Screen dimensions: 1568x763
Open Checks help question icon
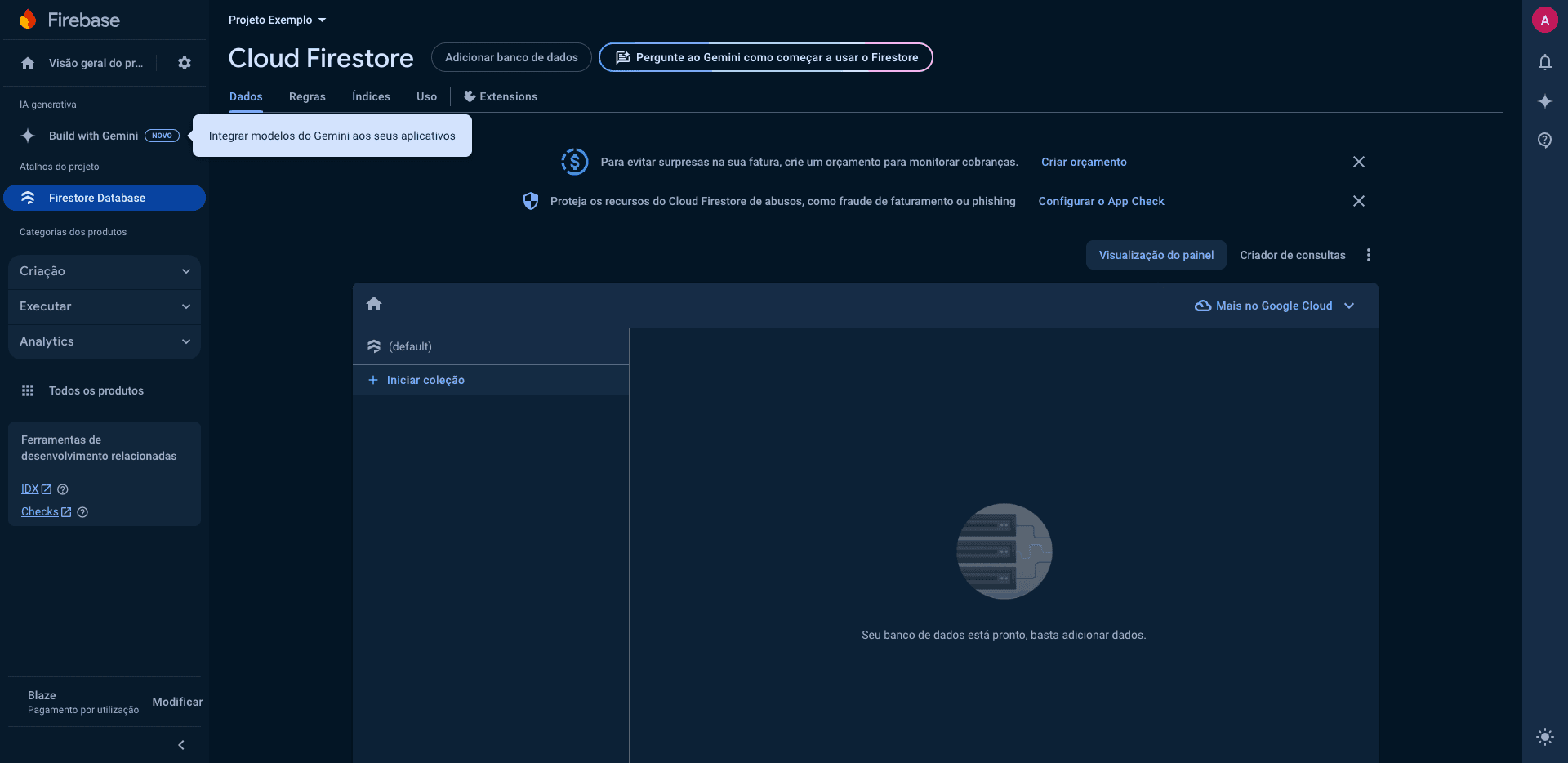82,512
